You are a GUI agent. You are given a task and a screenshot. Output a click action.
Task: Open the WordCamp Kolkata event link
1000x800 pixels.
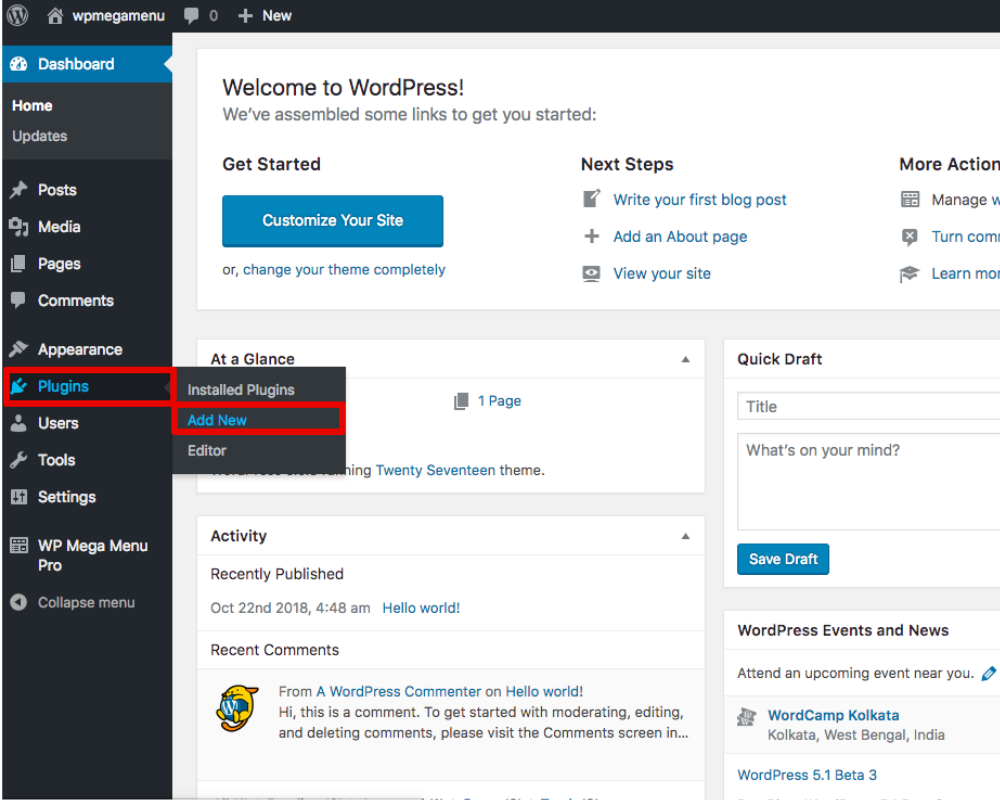coord(833,715)
